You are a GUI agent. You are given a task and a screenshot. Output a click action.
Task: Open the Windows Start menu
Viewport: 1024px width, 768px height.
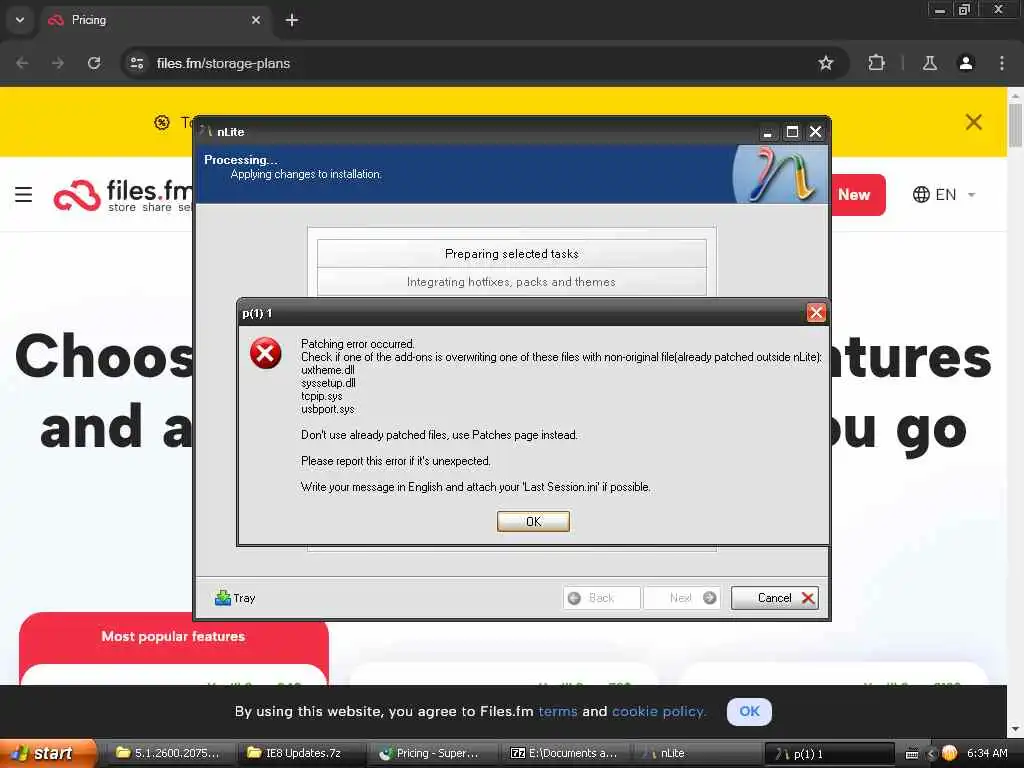(47, 753)
